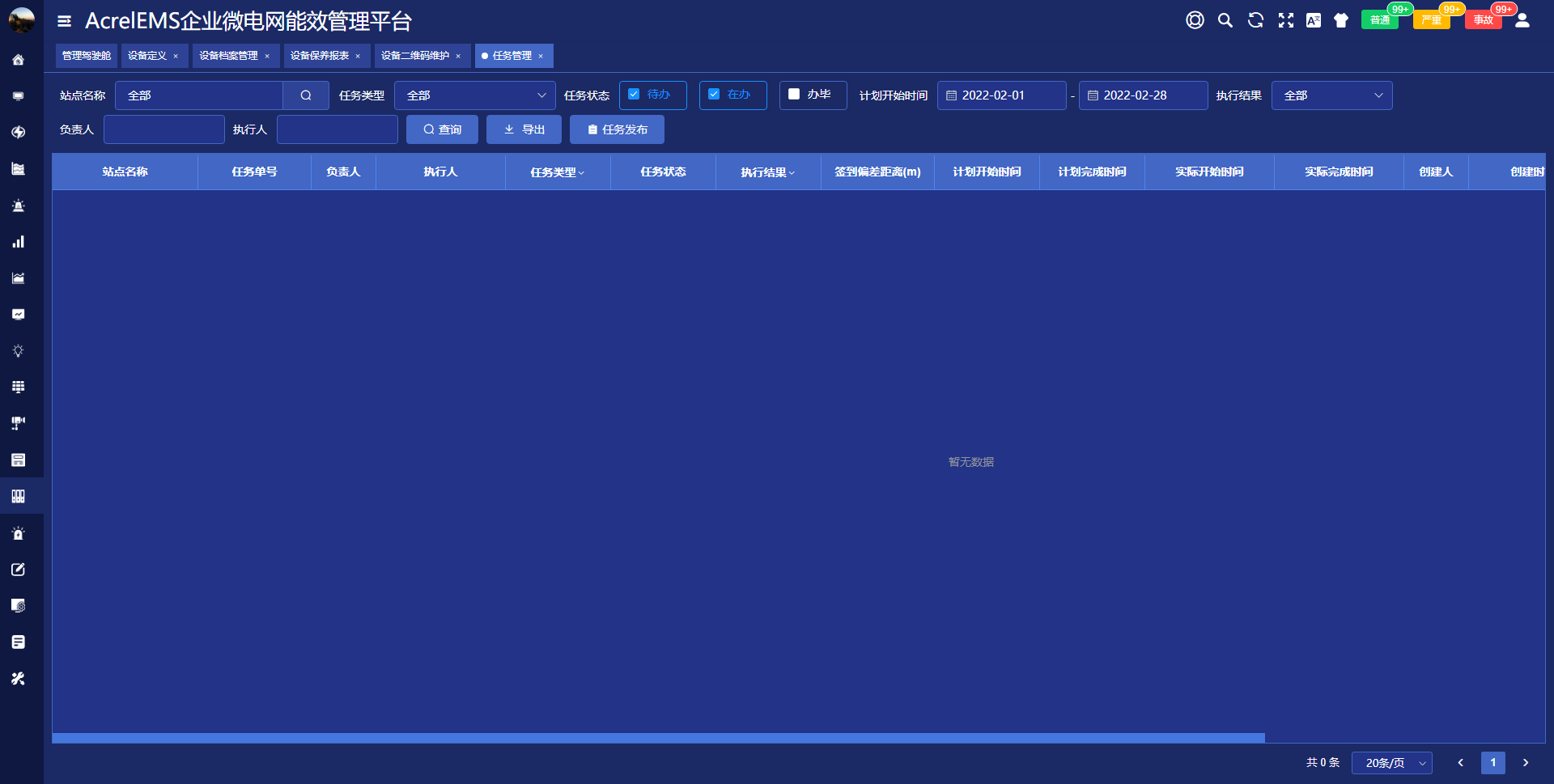This screenshot has width=1554, height=784.
Task: Switch to the 设备档案管理 tab
Action: click(228, 56)
